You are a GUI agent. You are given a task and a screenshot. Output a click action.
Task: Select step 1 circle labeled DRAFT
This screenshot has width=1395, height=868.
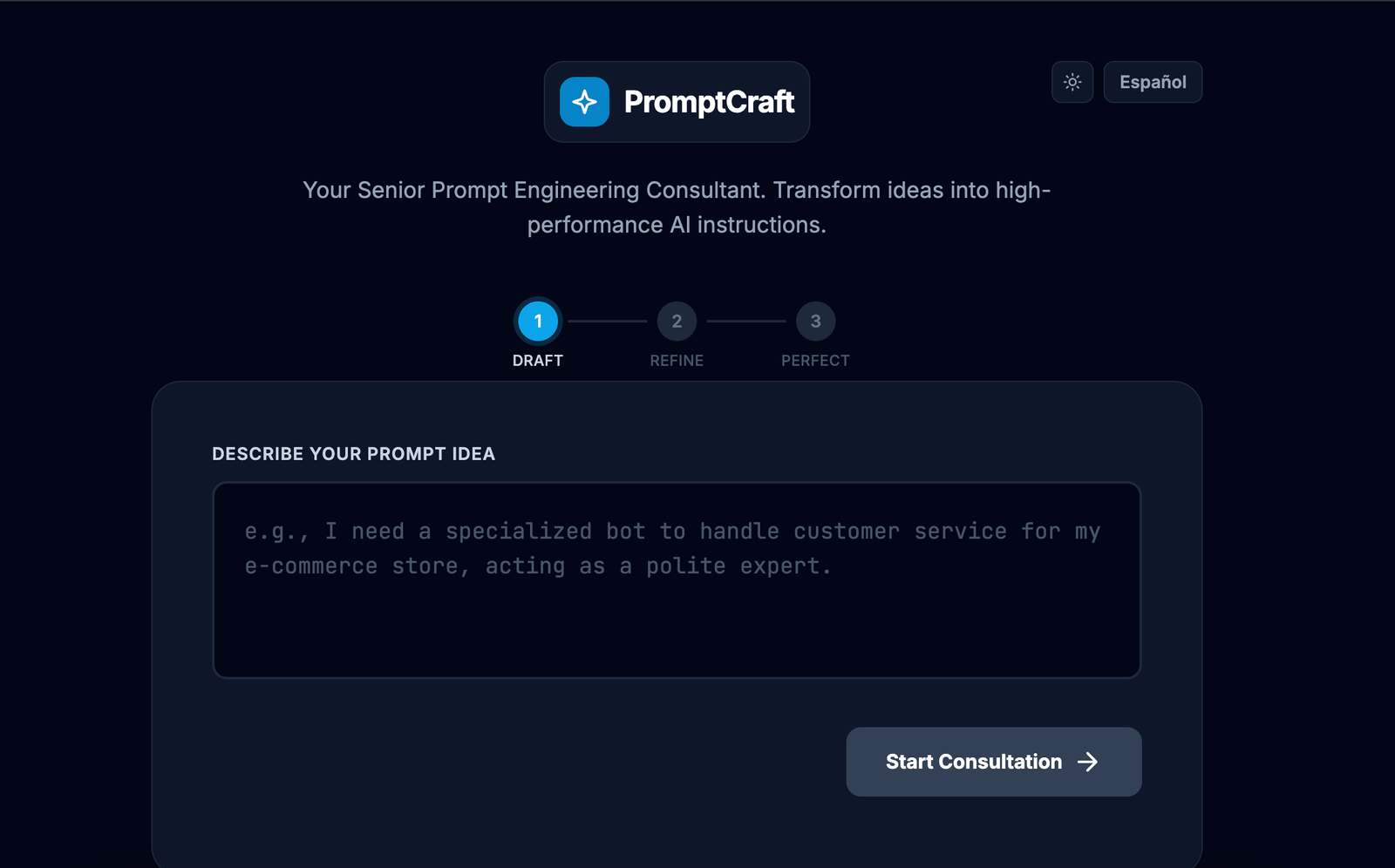pos(538,321)
